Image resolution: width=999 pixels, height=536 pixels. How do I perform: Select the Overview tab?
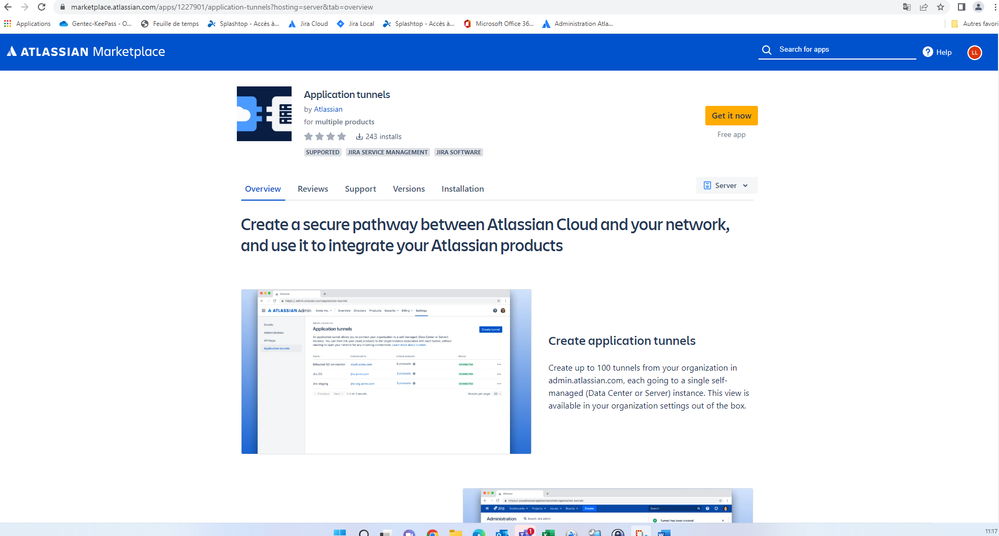(262, 189)
